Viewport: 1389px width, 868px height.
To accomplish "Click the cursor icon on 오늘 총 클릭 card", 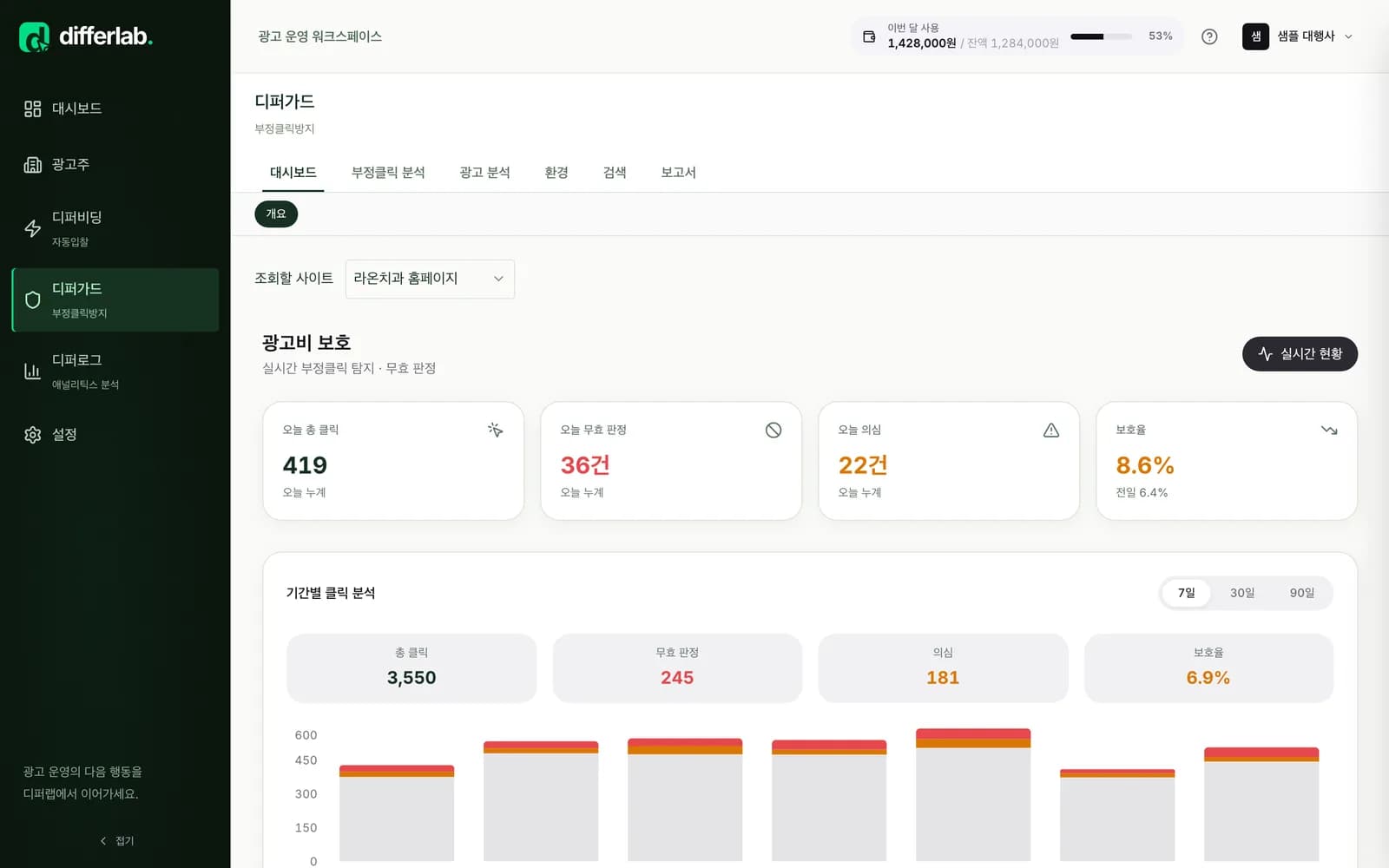I will (x=496, y=430).
